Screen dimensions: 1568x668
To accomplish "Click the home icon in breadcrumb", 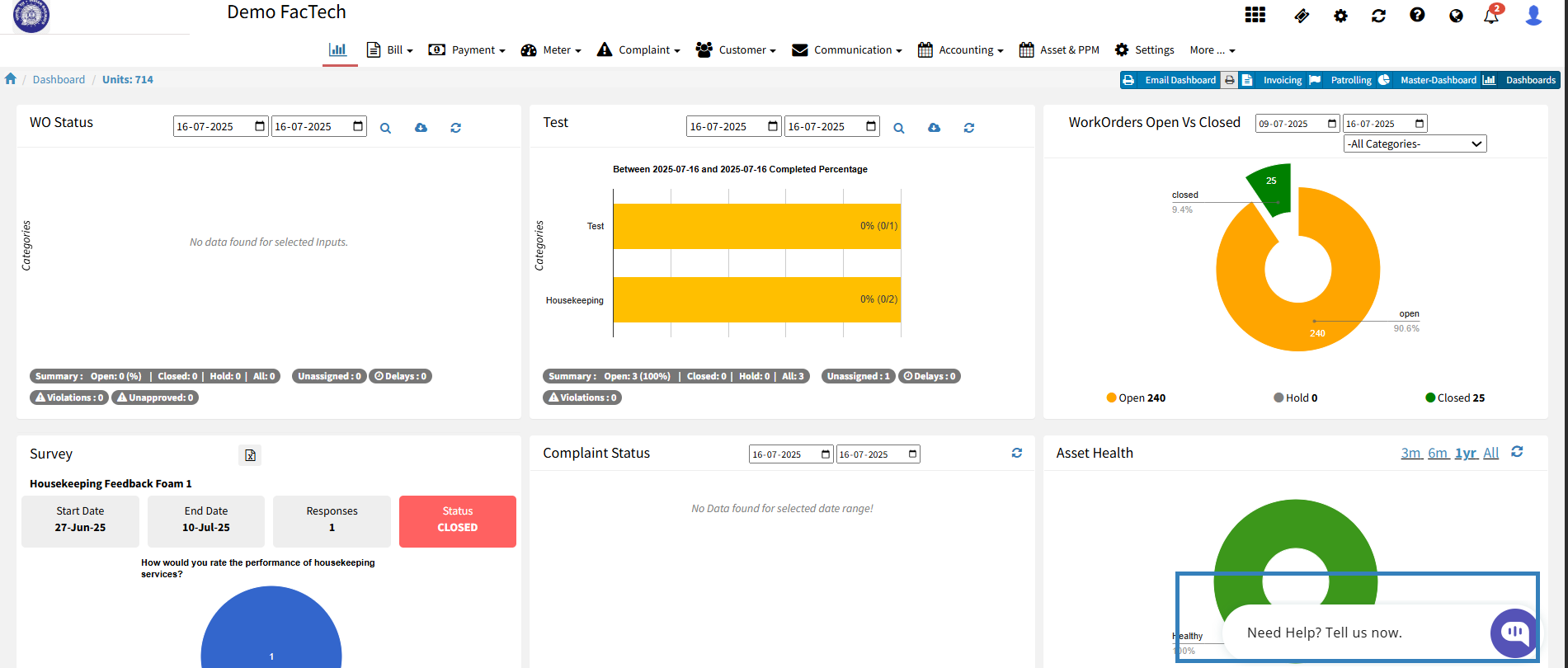I will 11,79.
